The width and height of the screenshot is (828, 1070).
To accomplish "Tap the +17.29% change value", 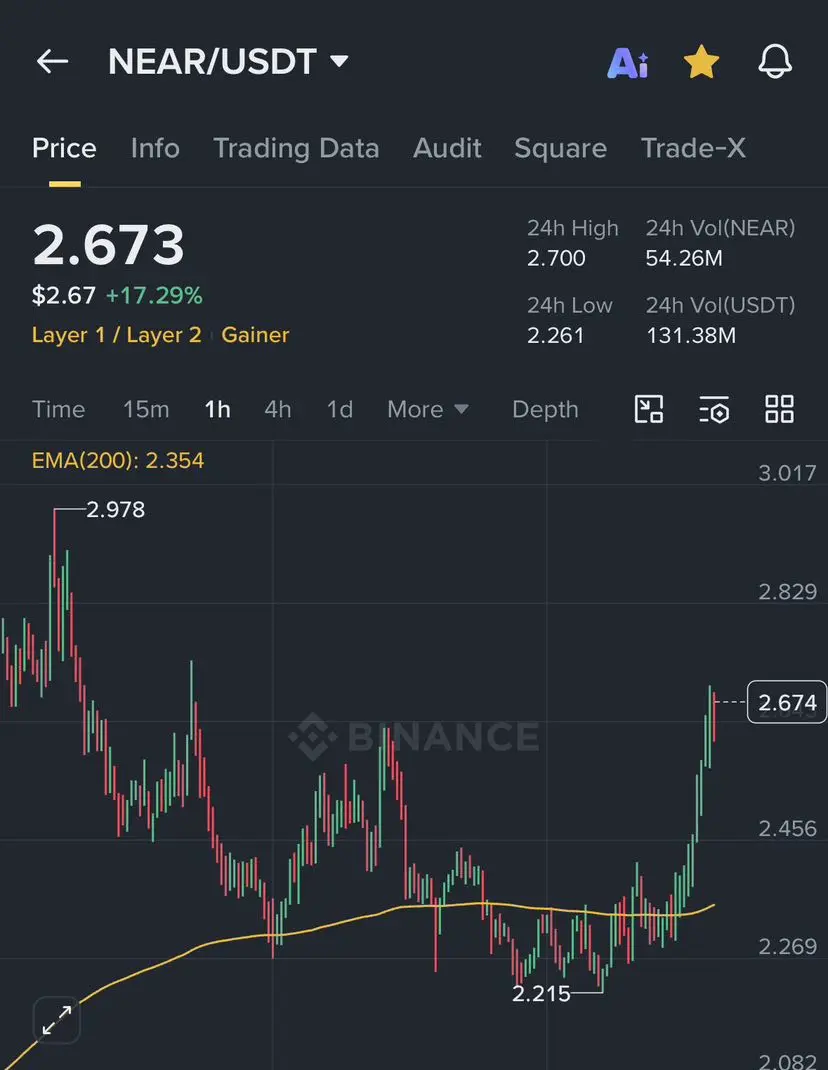I will [154, 295].
